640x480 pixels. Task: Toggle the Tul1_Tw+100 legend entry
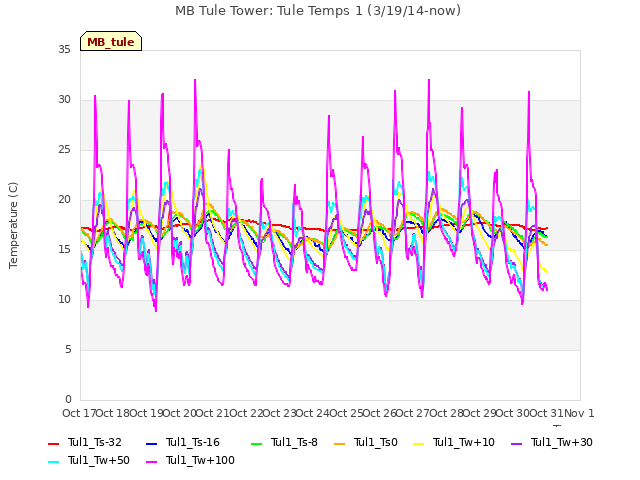click(x=190, y=460)
